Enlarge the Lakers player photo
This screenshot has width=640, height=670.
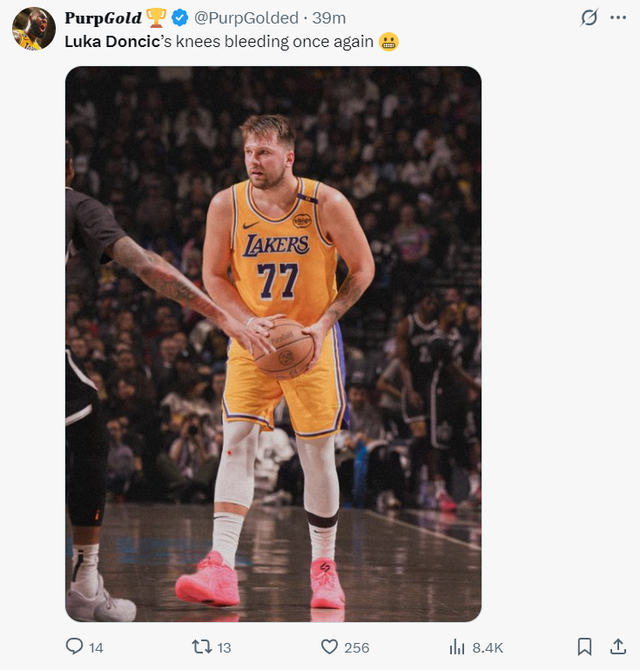[273, 343]
